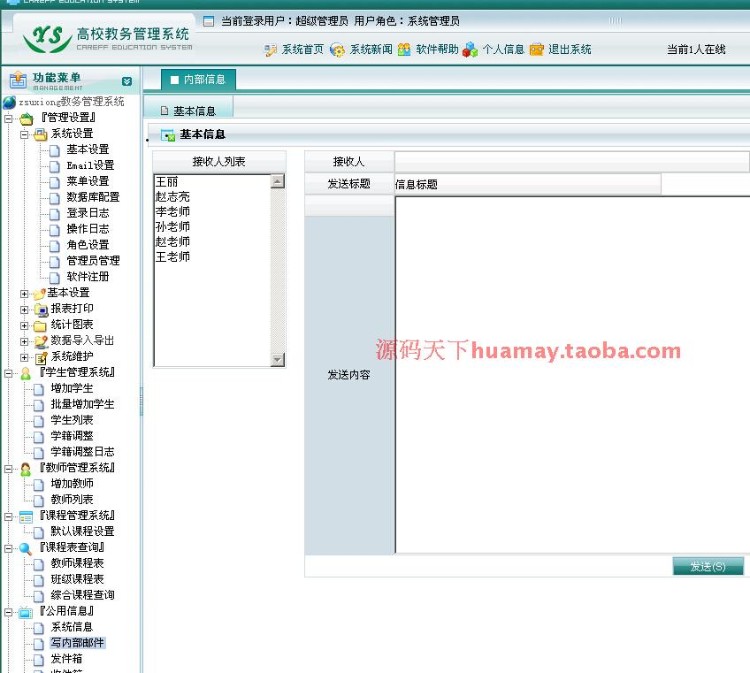Open the Email设置 link
Screen dimensions: 750x673
90,165
